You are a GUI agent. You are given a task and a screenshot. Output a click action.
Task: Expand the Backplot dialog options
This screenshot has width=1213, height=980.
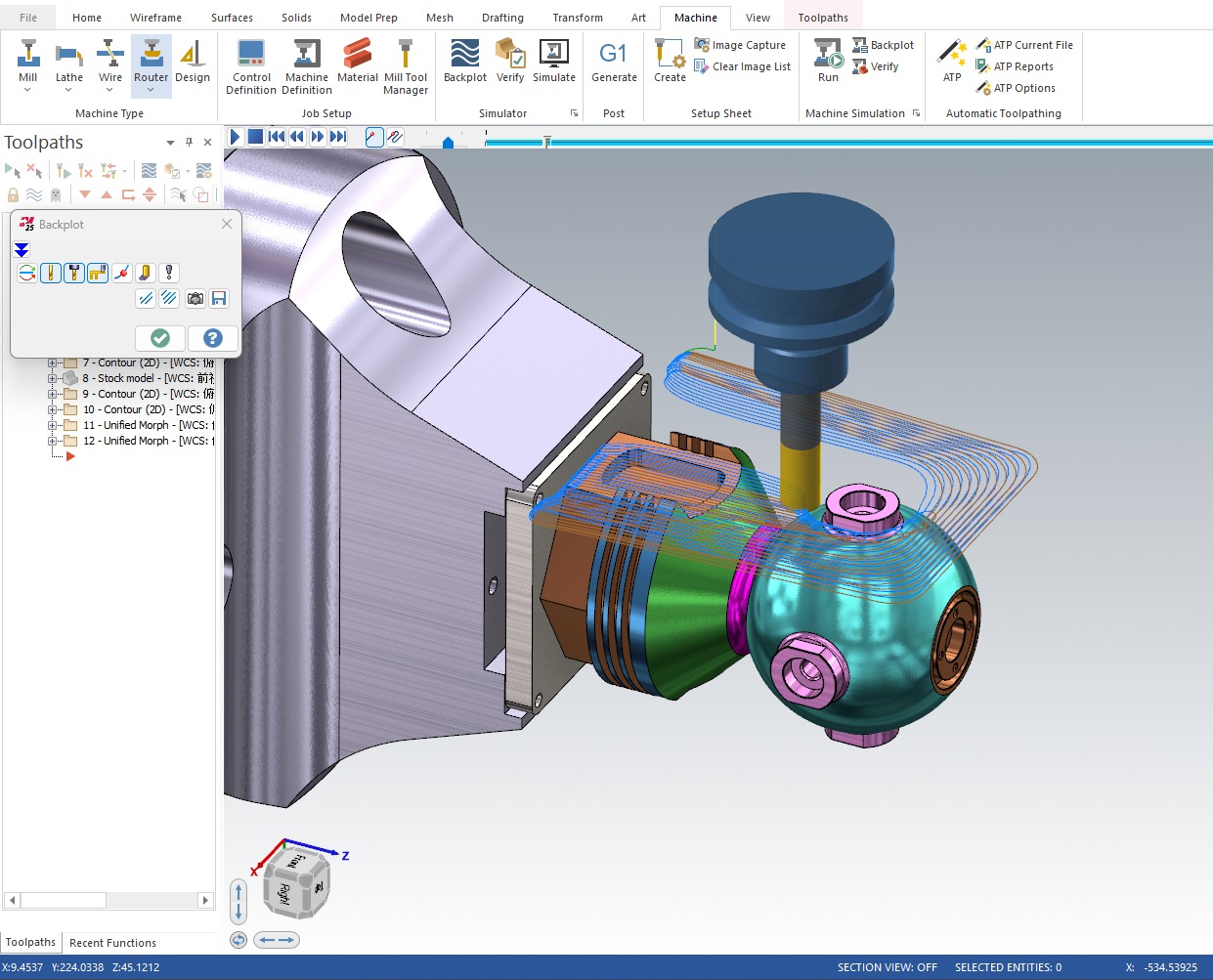[x=22, y=250]
